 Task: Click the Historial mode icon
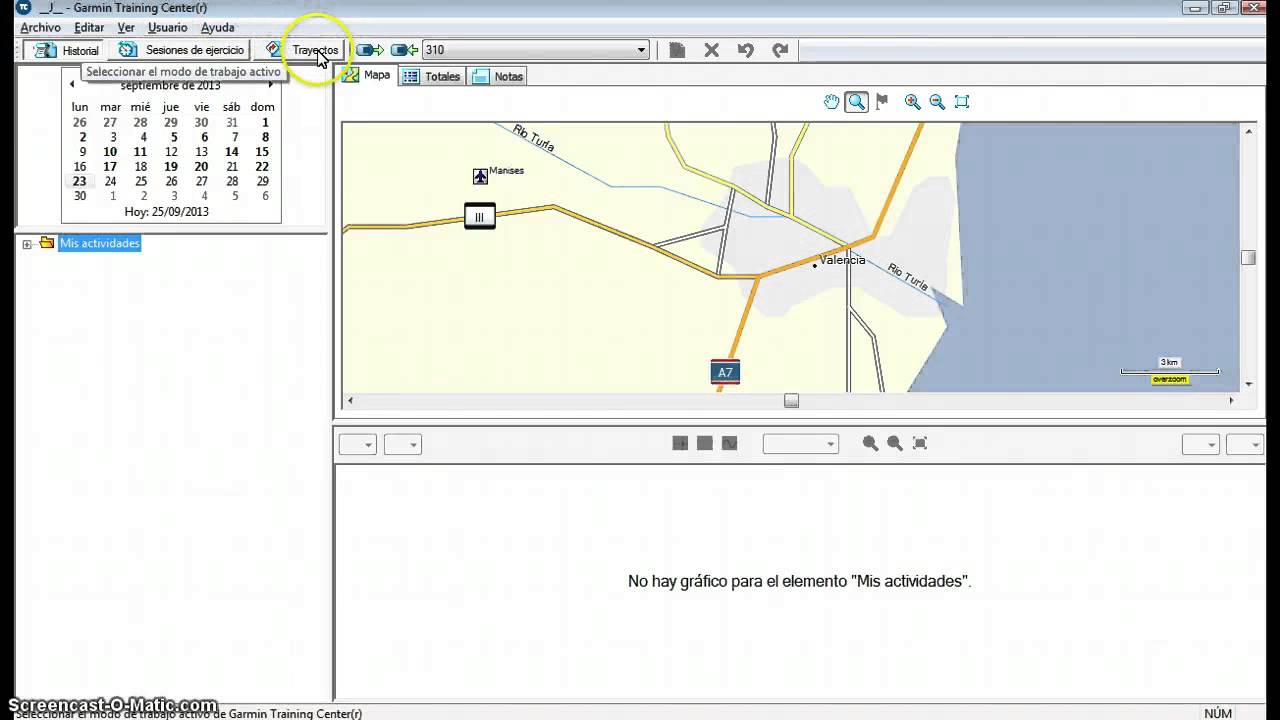tap(46, 50)
